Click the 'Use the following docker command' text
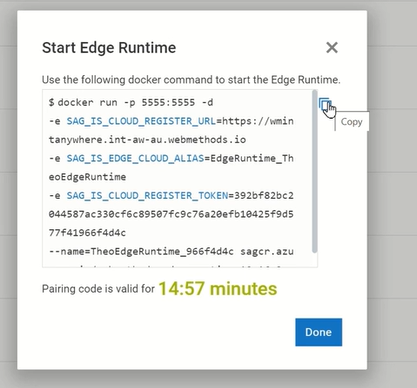The width and height of the screenshot is (417, 388). pyautogui.click(x=191, y=80)
